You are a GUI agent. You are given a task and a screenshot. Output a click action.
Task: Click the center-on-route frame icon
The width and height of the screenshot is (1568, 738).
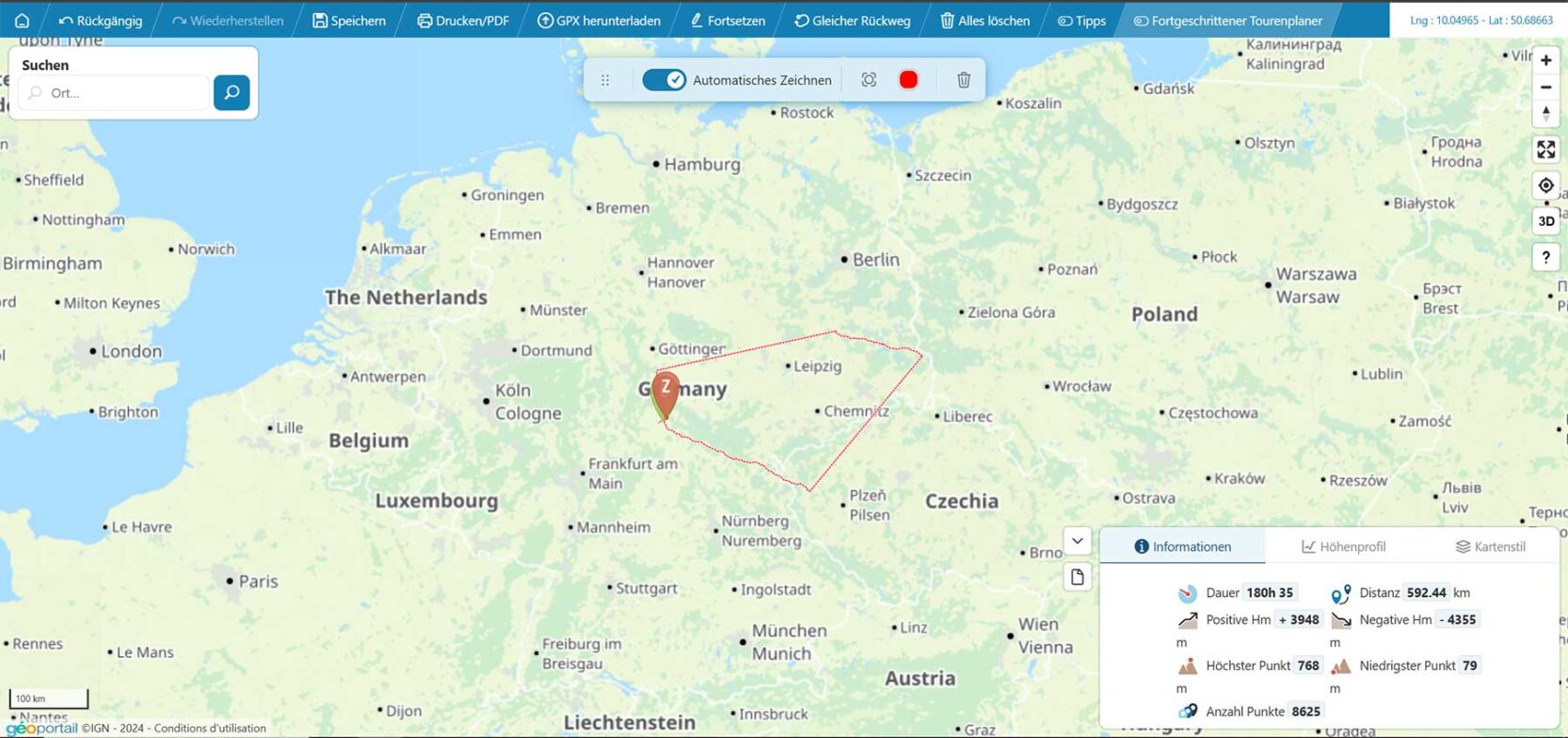point(869,80)
